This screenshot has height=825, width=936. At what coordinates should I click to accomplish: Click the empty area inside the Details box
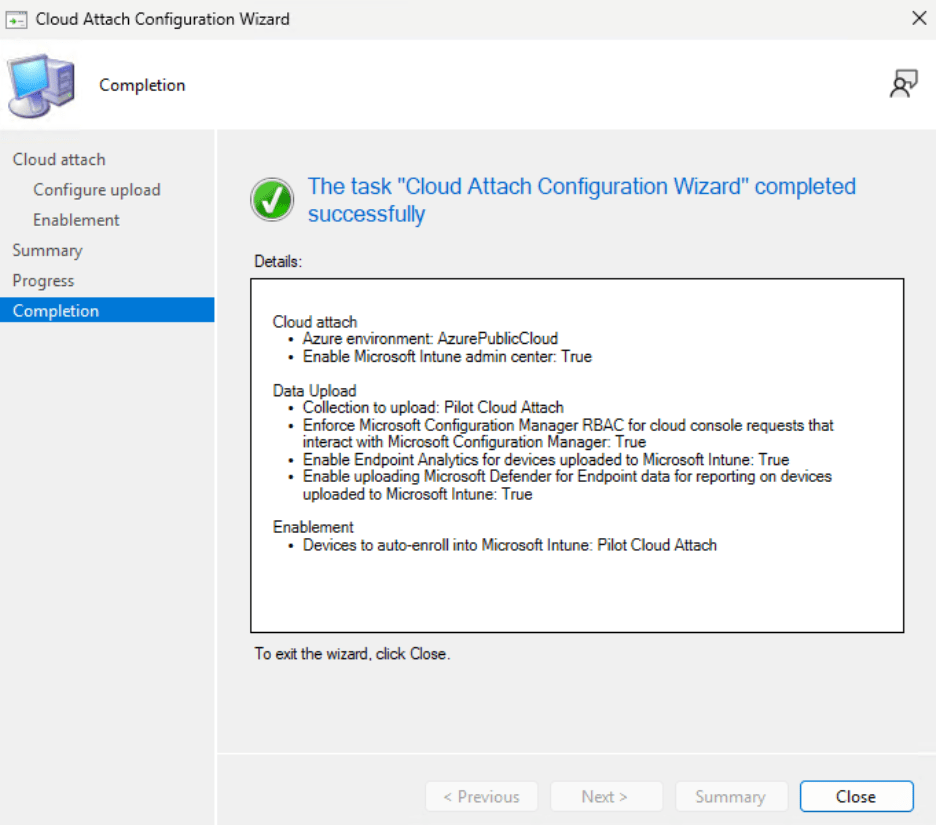(x=576, y=595)
